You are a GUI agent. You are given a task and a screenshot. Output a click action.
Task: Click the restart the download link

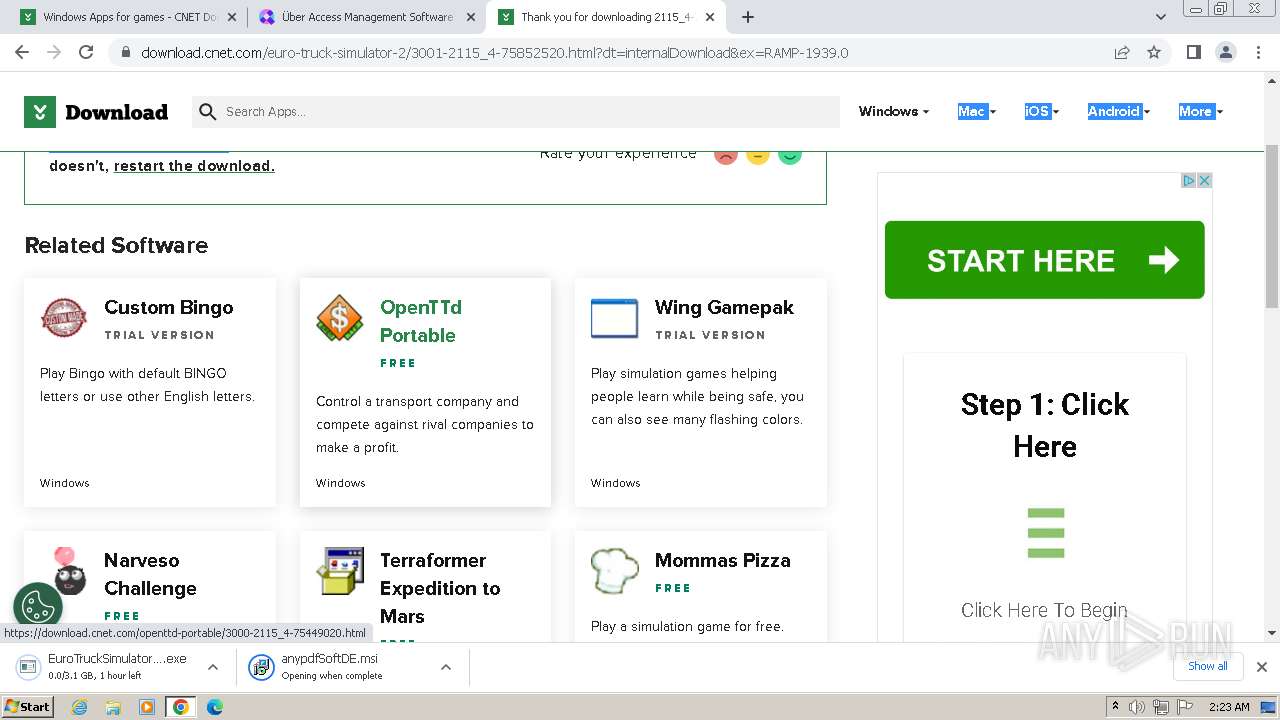[x=194, y=166]
